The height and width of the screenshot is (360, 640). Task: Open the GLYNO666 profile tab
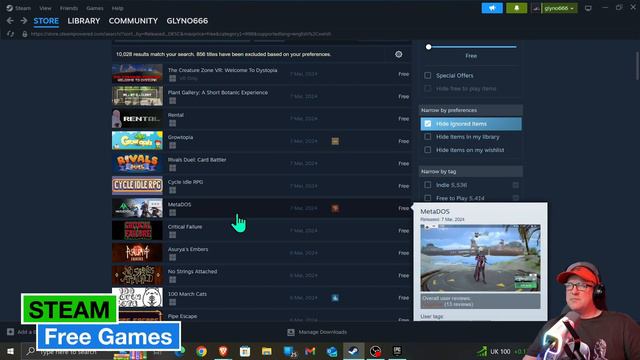[187, 21]
